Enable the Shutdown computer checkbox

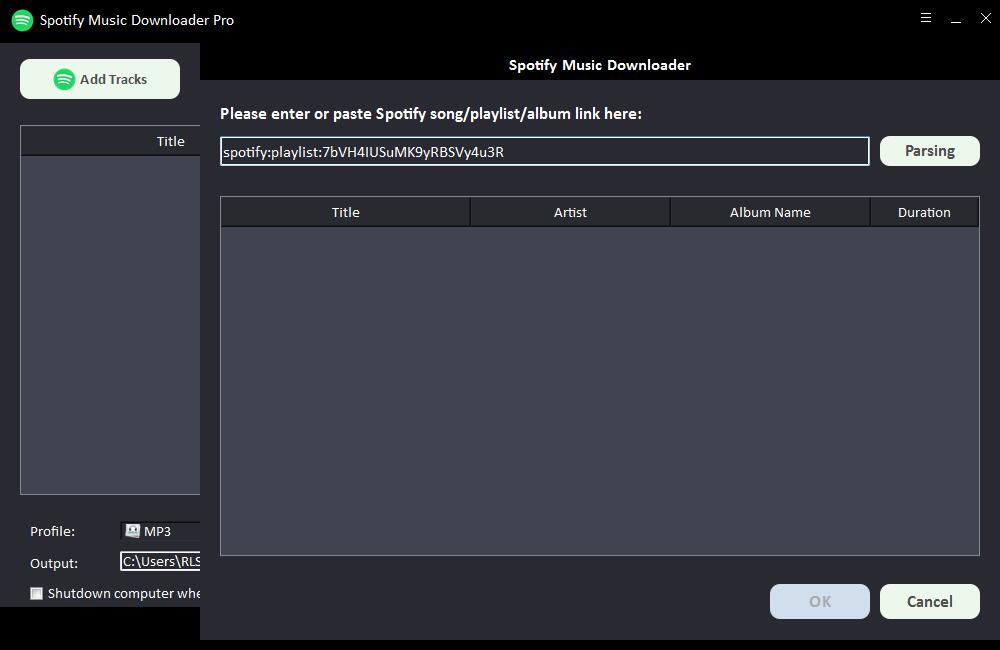click(x=37, y=593)
